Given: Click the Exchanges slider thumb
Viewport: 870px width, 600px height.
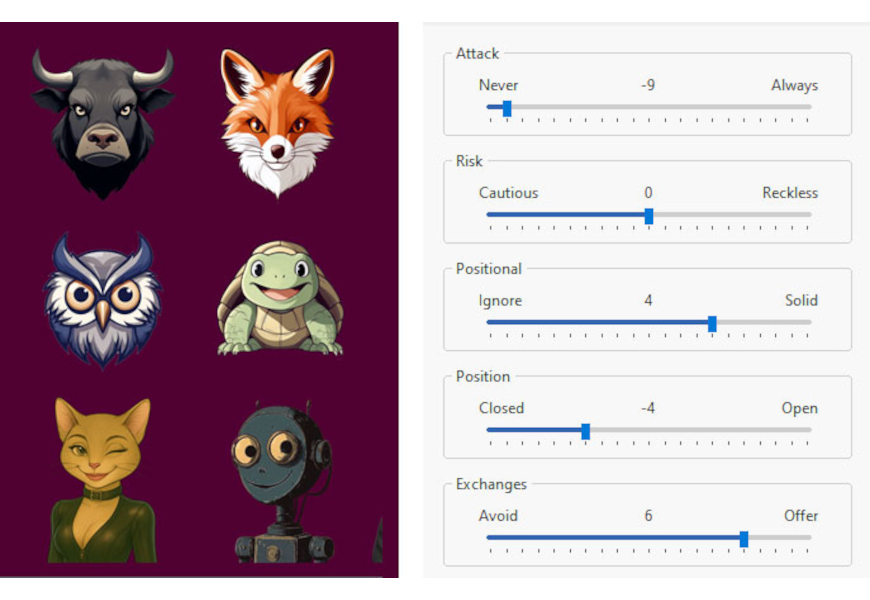Looking at the screenshot, I should [744, 538].
